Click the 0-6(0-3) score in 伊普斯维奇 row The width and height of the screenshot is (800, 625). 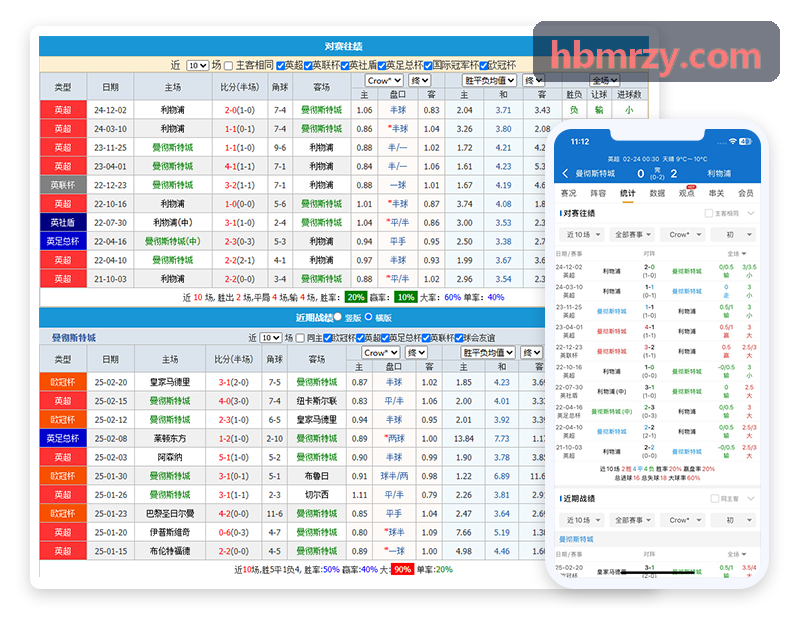pyautogui.click(x=233, y=532)
